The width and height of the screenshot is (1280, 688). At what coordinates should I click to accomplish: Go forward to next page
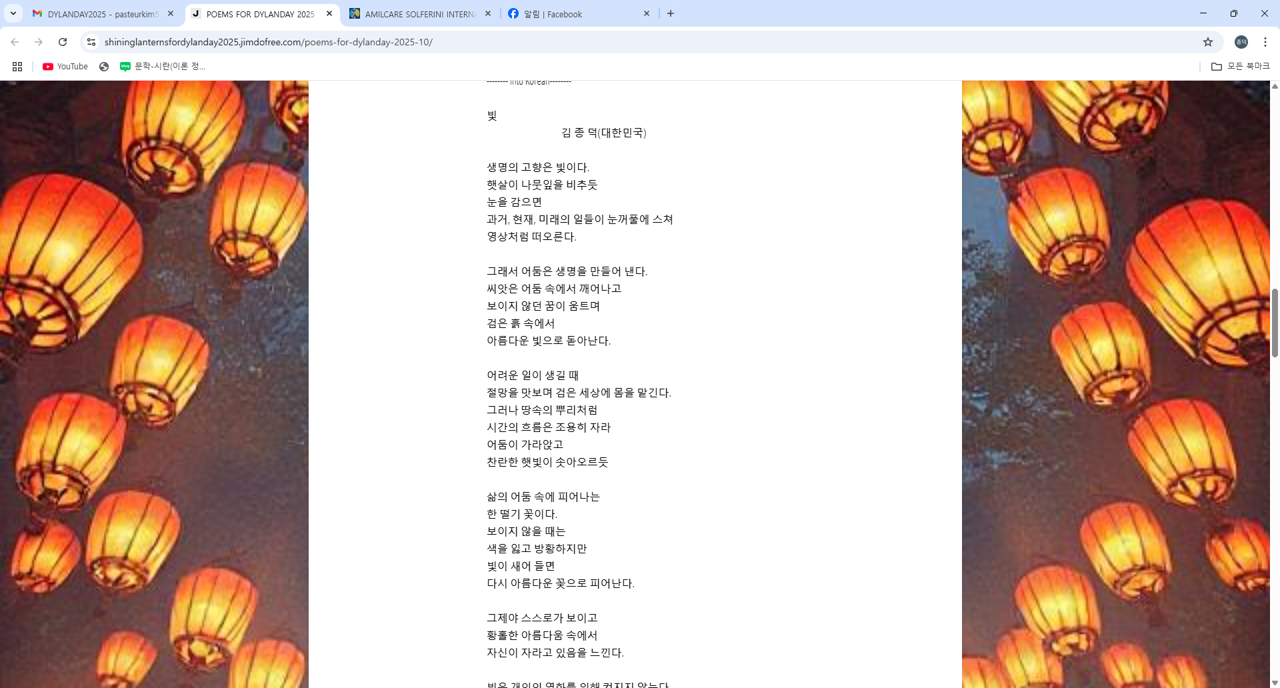39,42
